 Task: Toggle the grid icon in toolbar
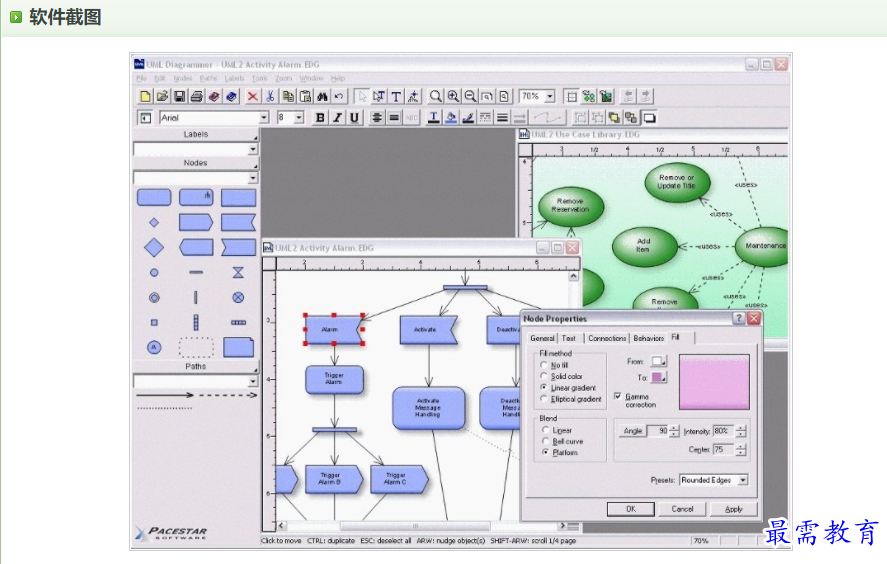click(572, 96)
